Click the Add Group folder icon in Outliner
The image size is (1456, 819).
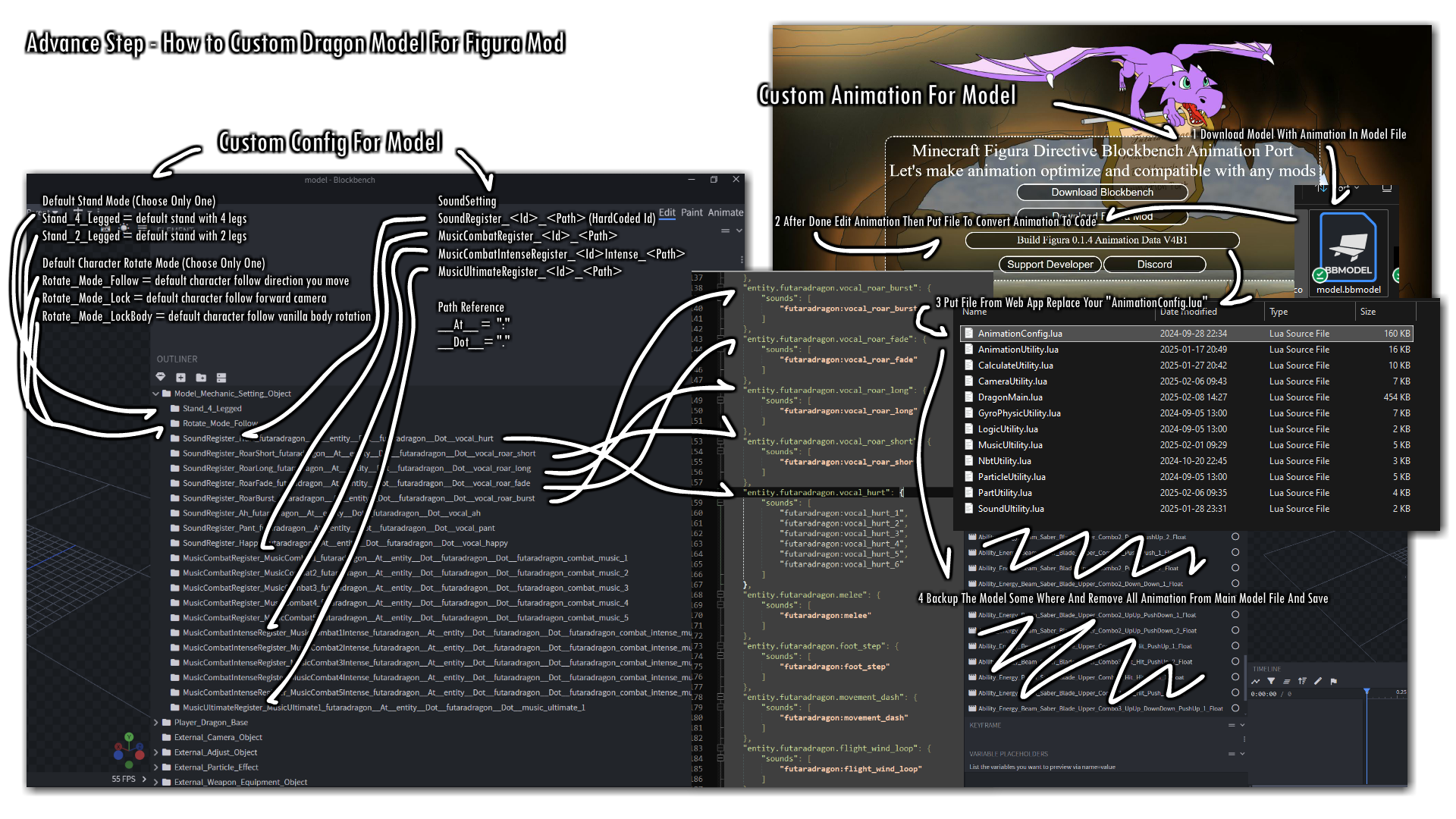pyautogui.click(x=201, y=377)
